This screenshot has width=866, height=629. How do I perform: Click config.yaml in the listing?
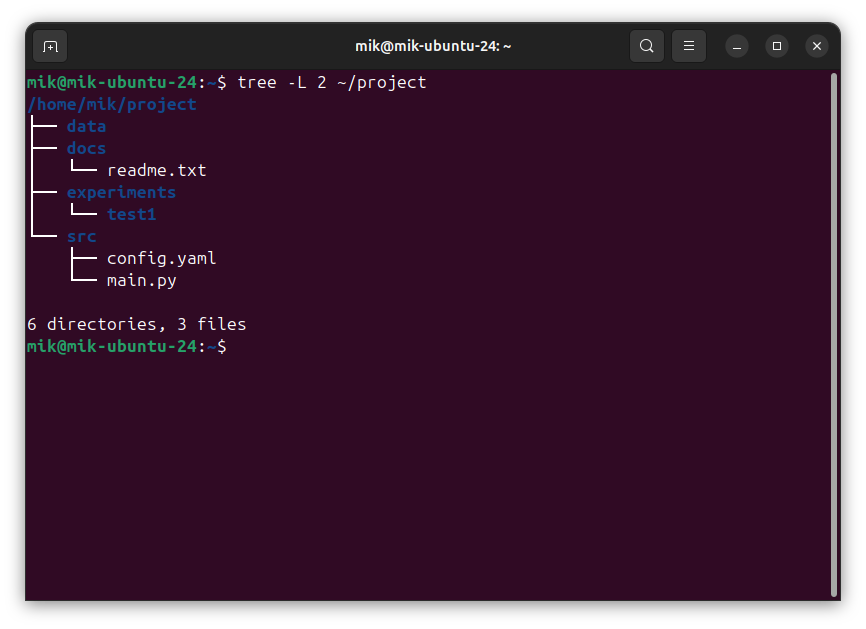tap(161, 258)
